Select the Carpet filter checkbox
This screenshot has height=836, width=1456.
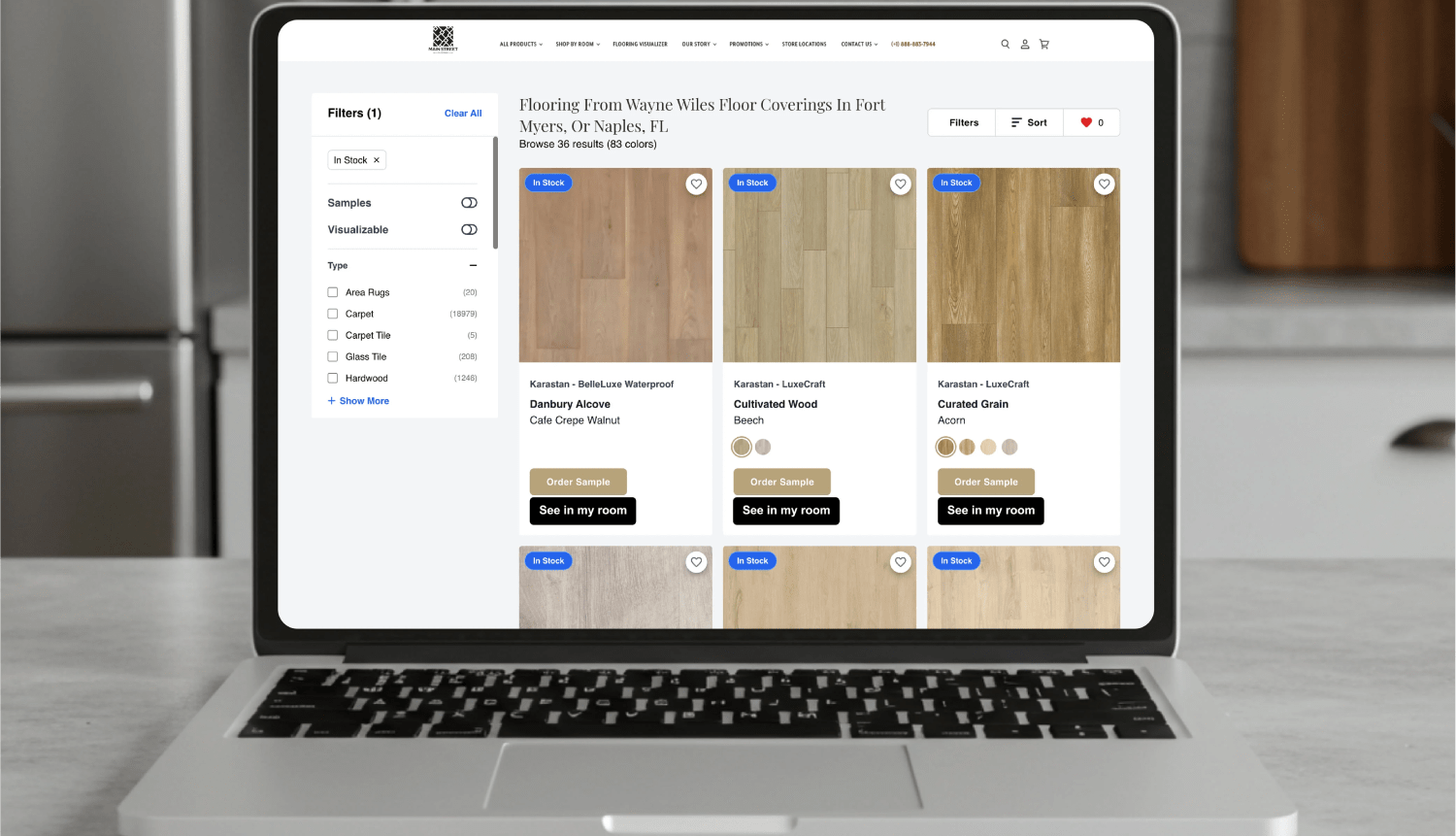331,314
